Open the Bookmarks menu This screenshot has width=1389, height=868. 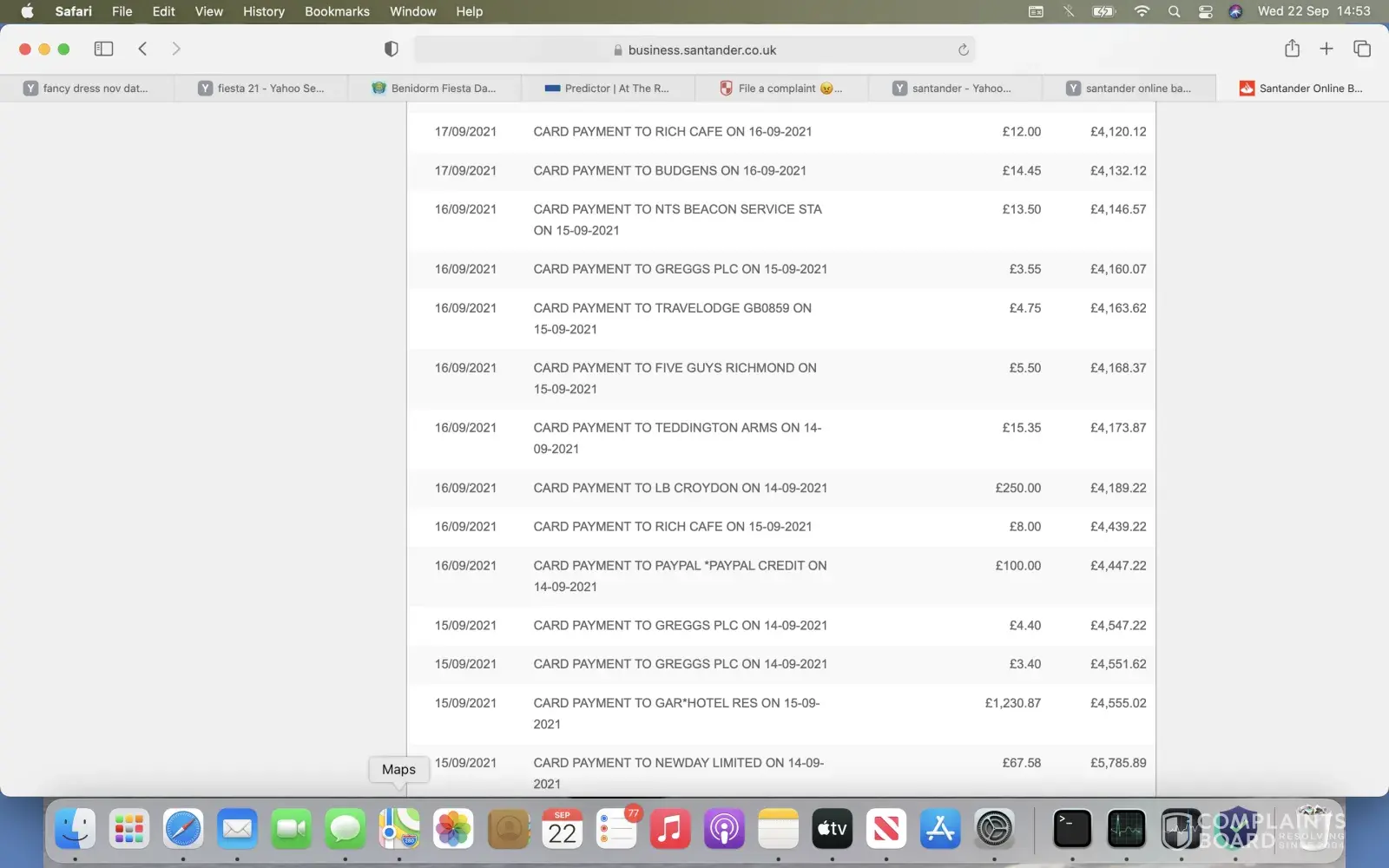pos(337,11)
